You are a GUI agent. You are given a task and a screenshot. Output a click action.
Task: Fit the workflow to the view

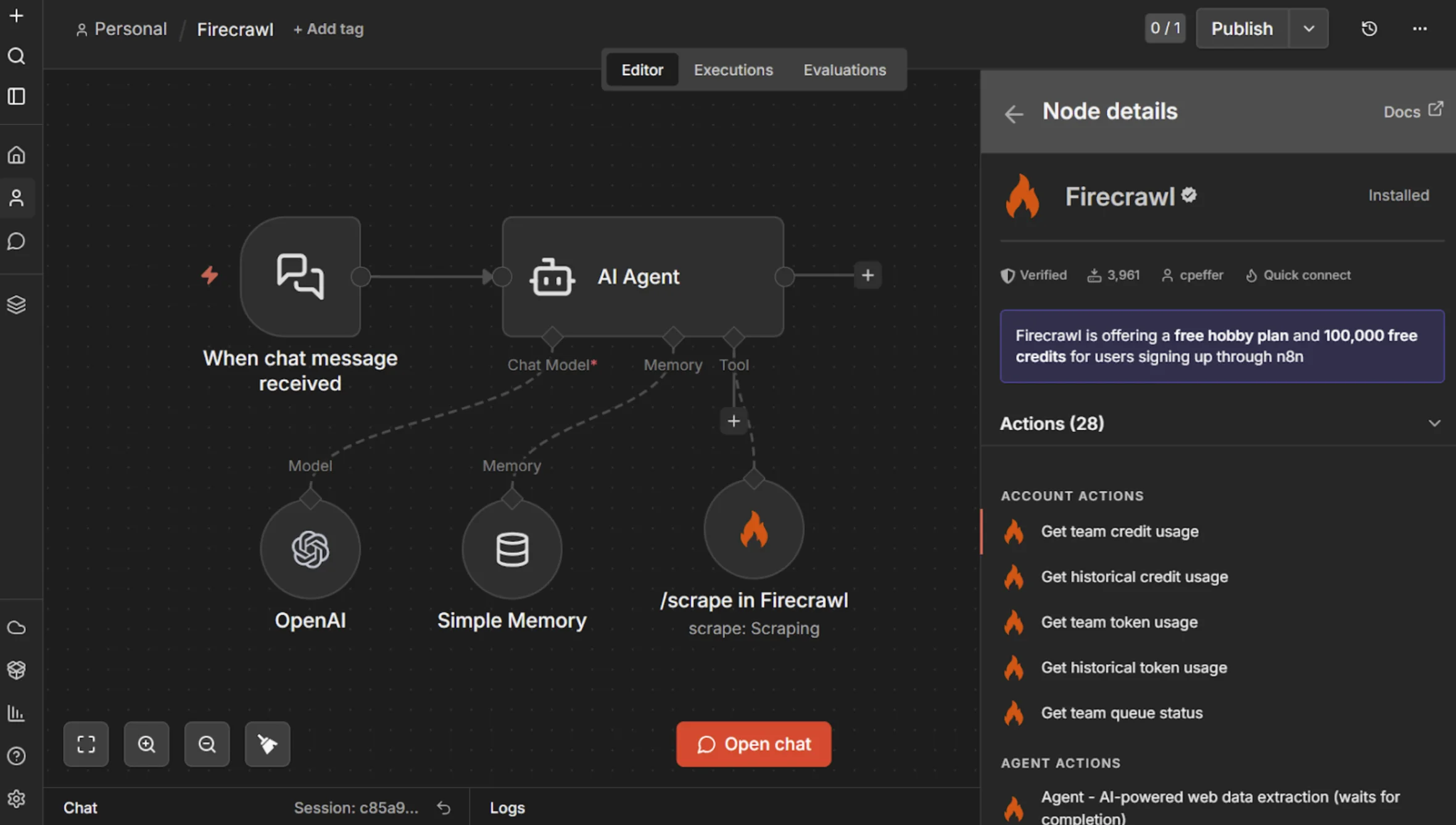(86, 744)
